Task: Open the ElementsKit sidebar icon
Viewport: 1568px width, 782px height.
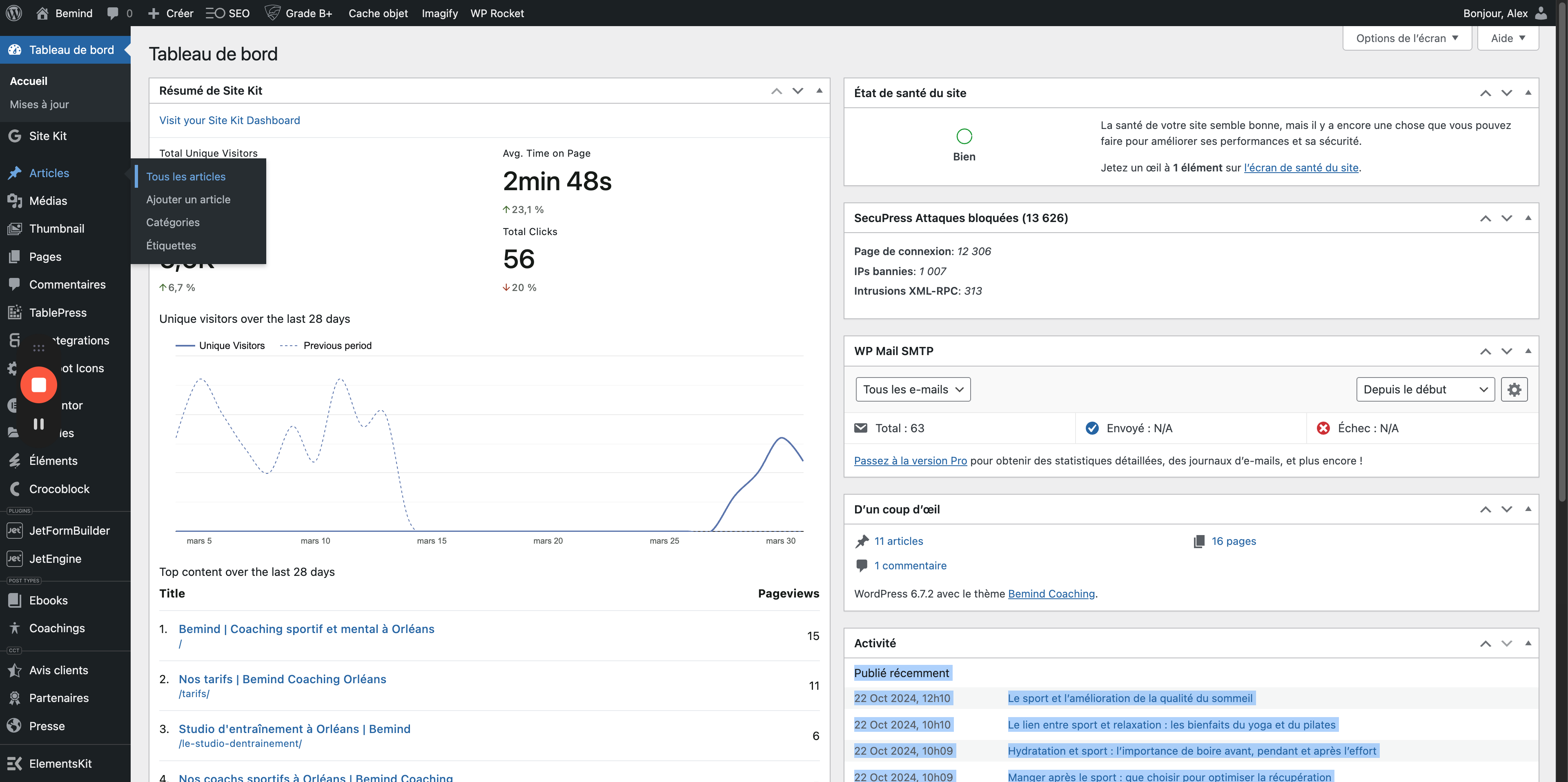Action: [15, 763]
